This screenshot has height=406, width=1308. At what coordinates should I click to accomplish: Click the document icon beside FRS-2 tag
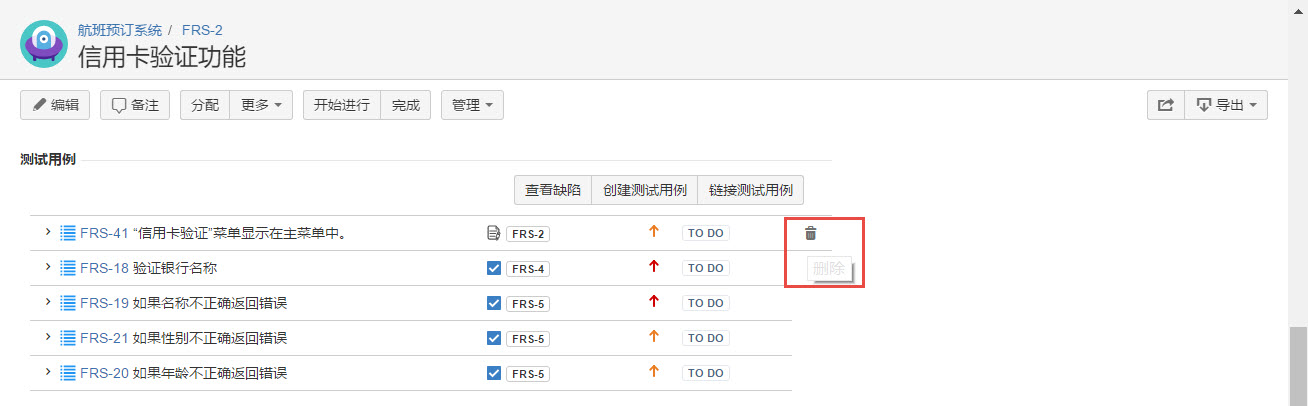click(493, 233)
